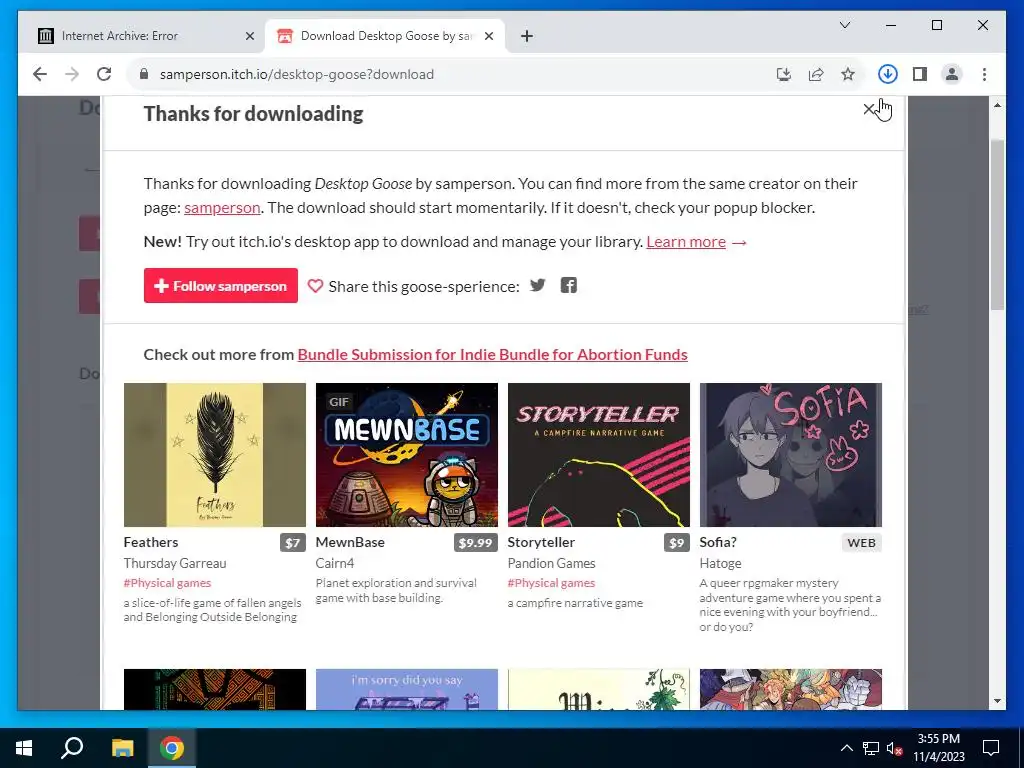Open a new browser tab
The width and height of the screenshot is (1024, 768).
(527, 36)
